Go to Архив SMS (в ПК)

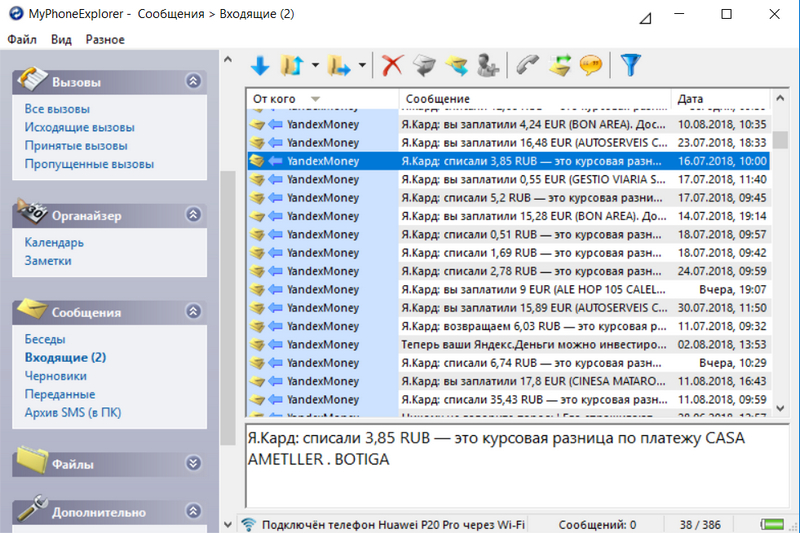coord(73,413)
